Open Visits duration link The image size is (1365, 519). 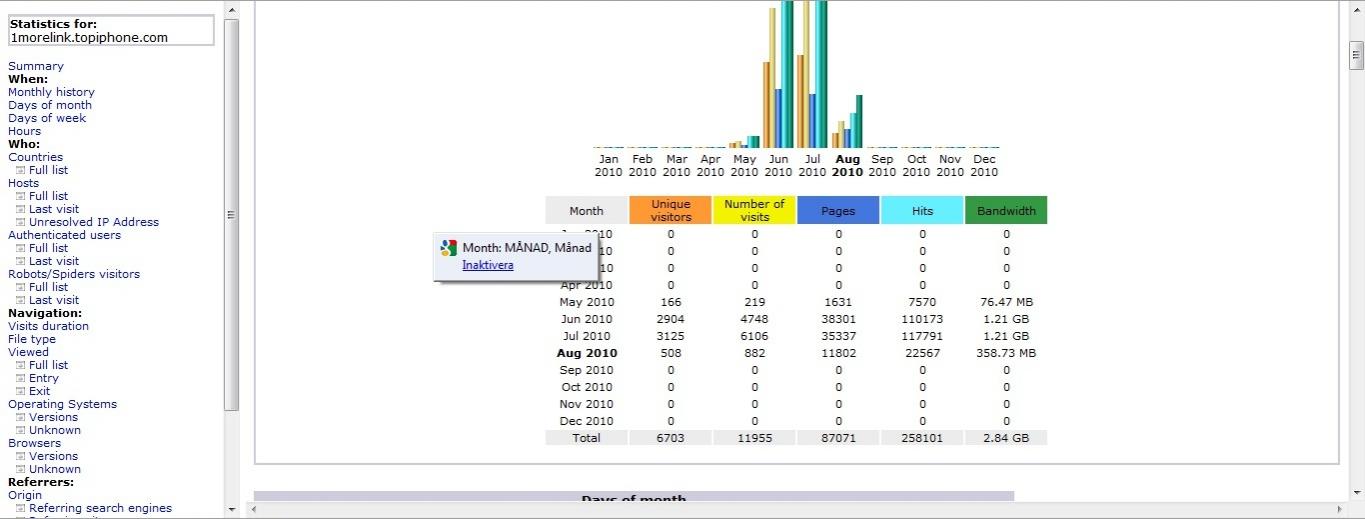(x=48, y=326)
